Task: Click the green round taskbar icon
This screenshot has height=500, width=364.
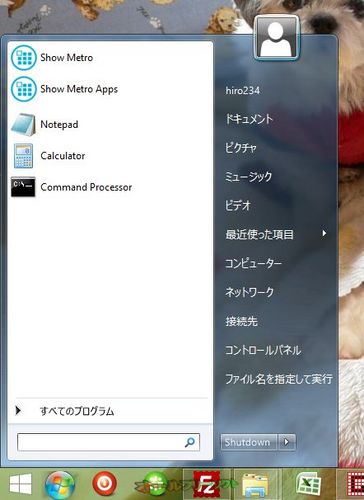Action: click(155, 484)
